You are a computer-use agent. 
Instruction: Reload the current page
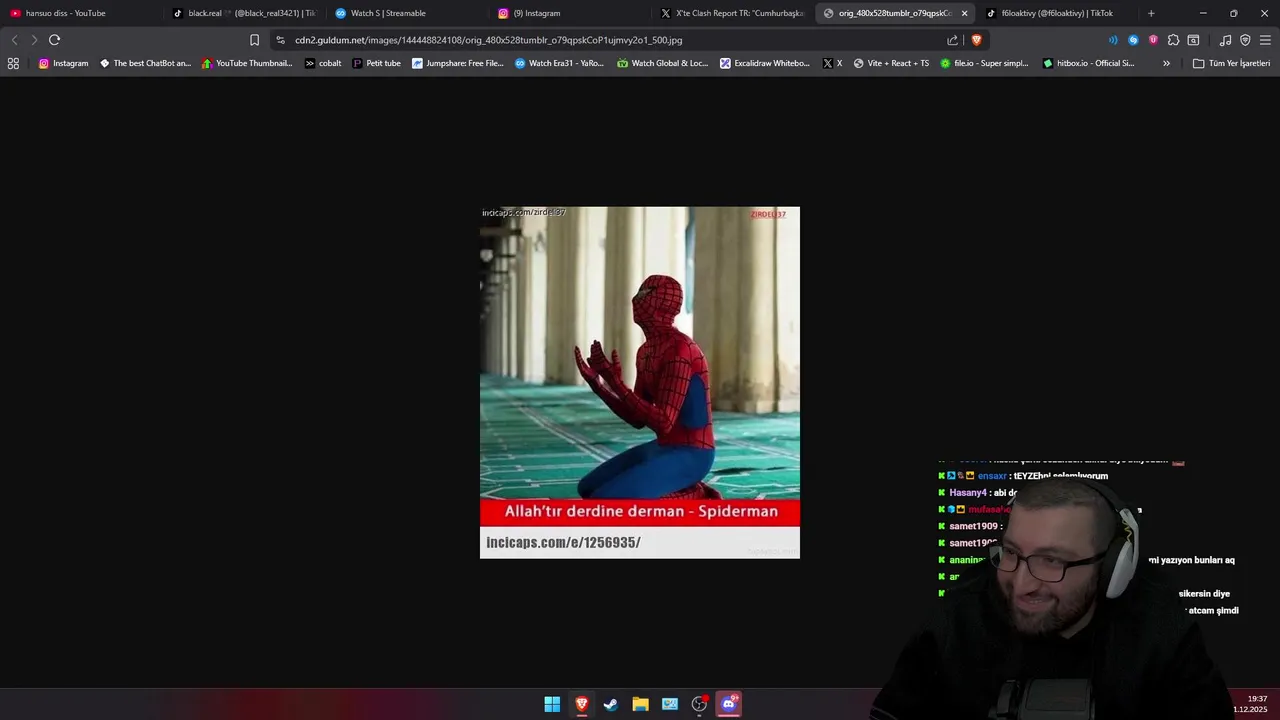pyautogui.click(x=54, y=40)
